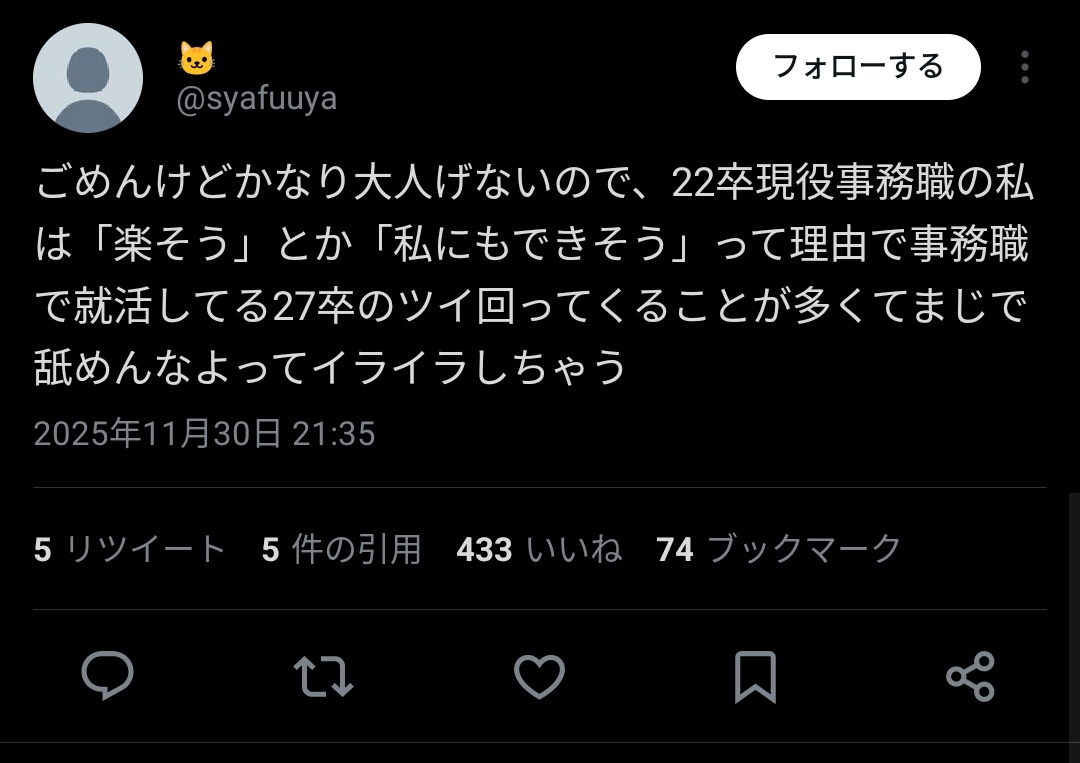Show the 433 いいね likes list
Image resolution: width=1080 pixels, height=763 pixels.
(539, 550)
